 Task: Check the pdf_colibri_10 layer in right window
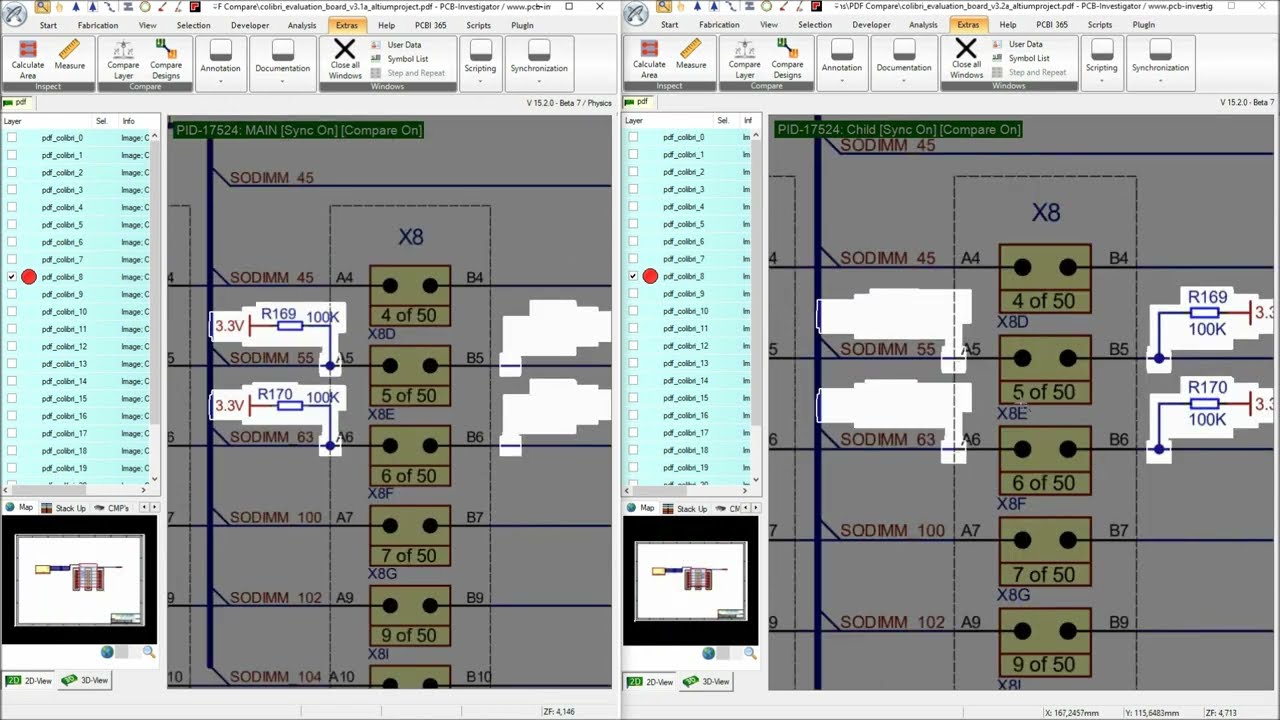point(633,311)
